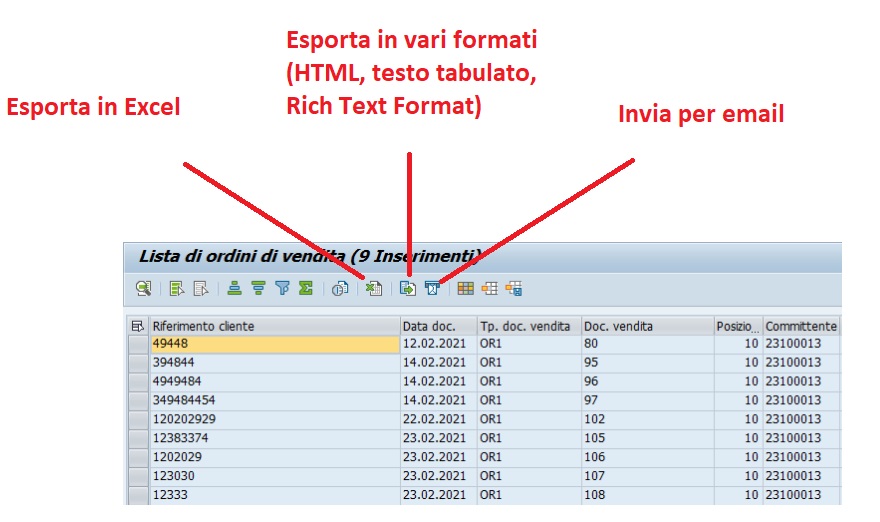Viewport: 880px width, 522px height.
Task: Click the date cell 12.02.2021
Action: coord(438,344)
